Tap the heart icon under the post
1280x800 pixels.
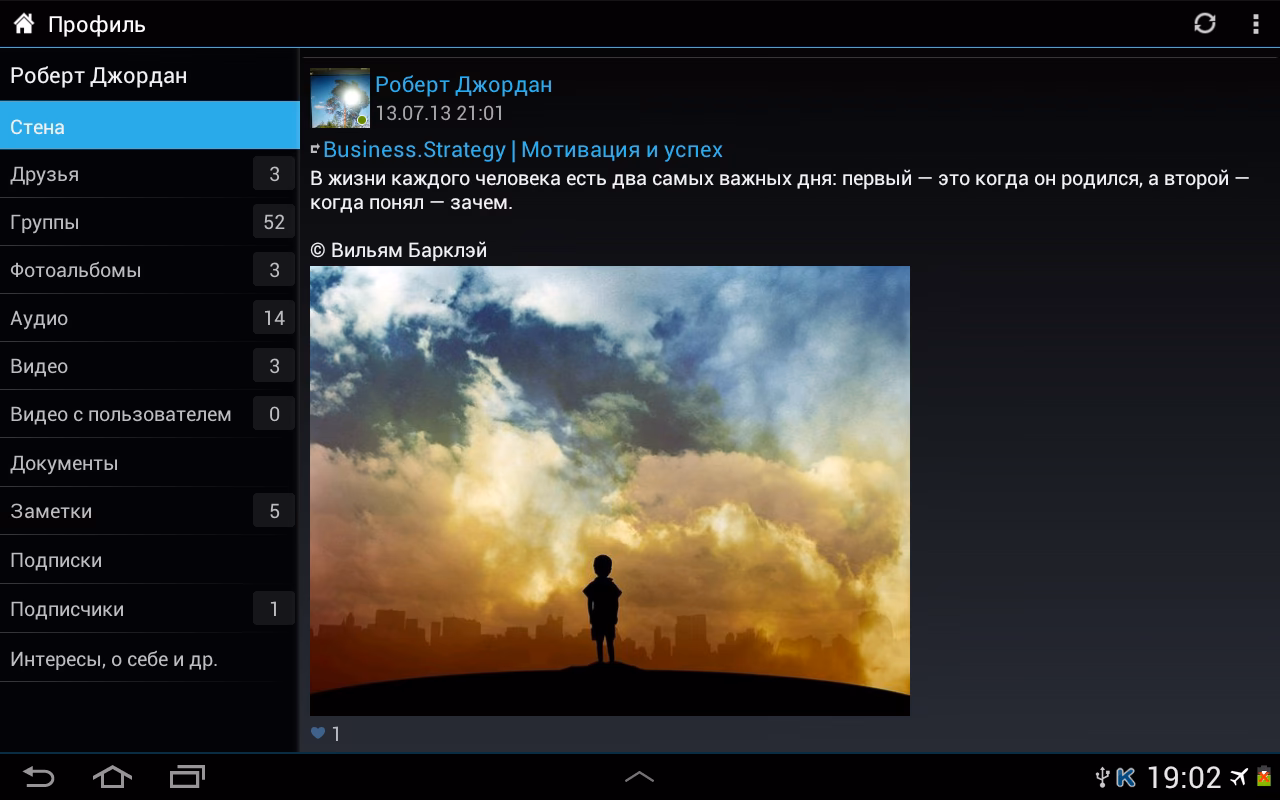tap(317, 733)
